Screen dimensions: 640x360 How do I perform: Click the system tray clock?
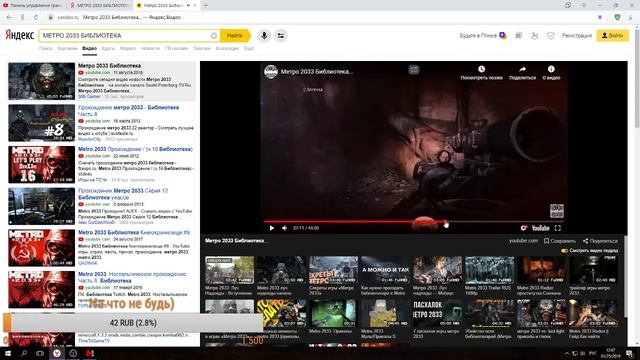click(x=611, y=353)
